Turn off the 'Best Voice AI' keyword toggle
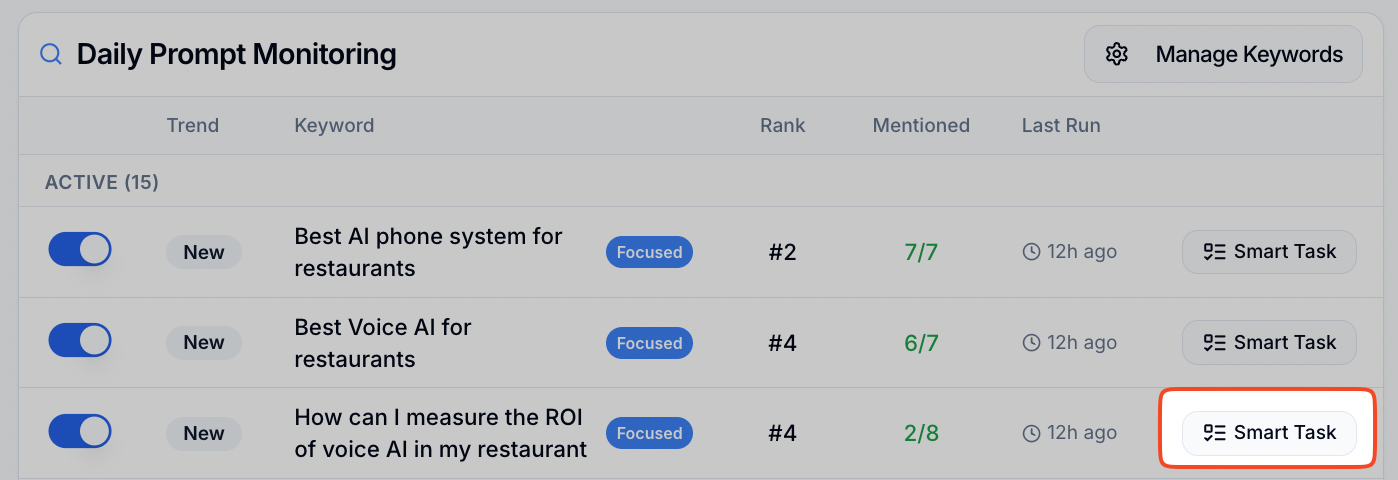Screen dimensions: 1398x480 click(x=80, y=340)
